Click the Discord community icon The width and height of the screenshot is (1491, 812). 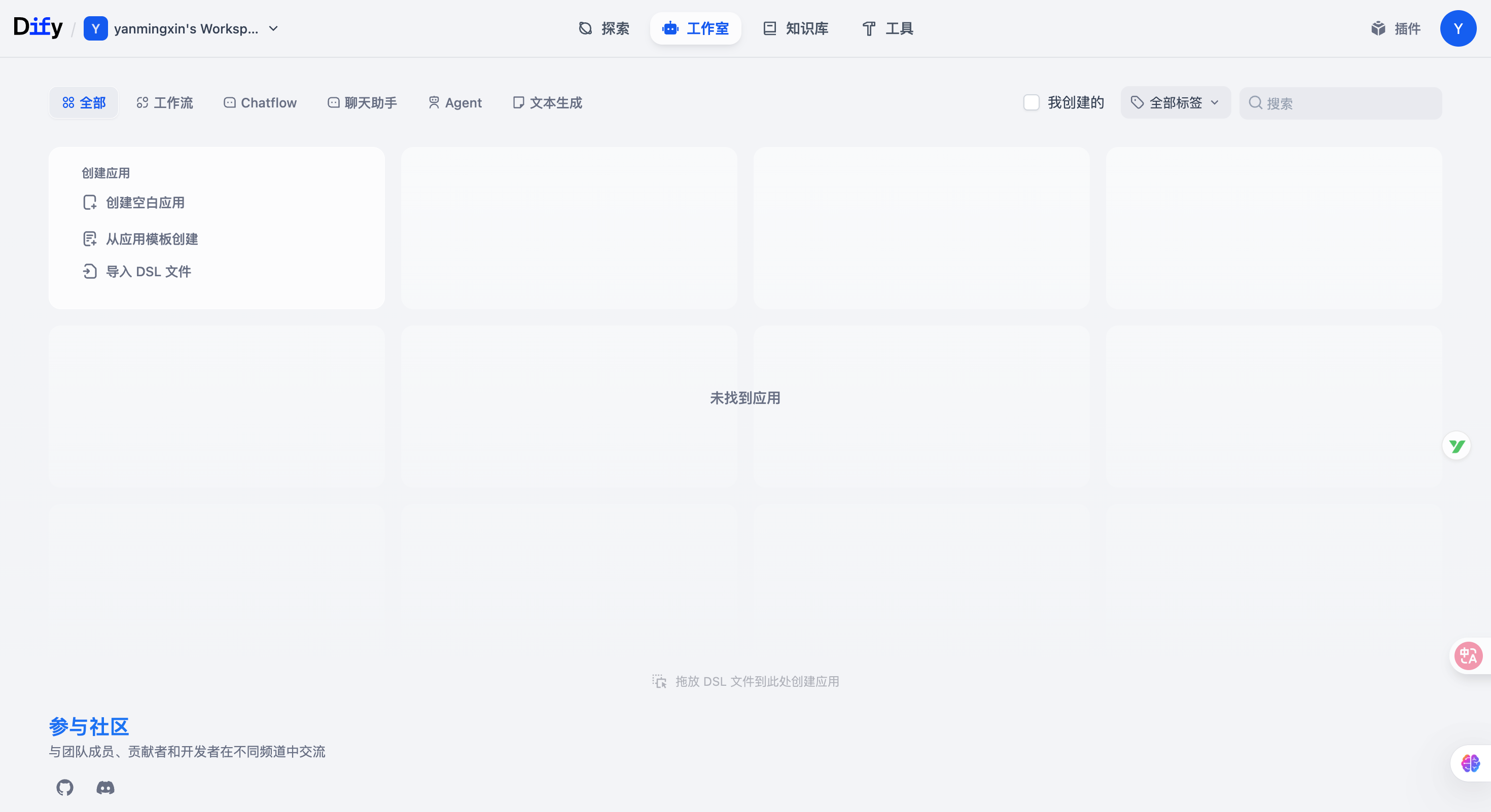[105, 787]
